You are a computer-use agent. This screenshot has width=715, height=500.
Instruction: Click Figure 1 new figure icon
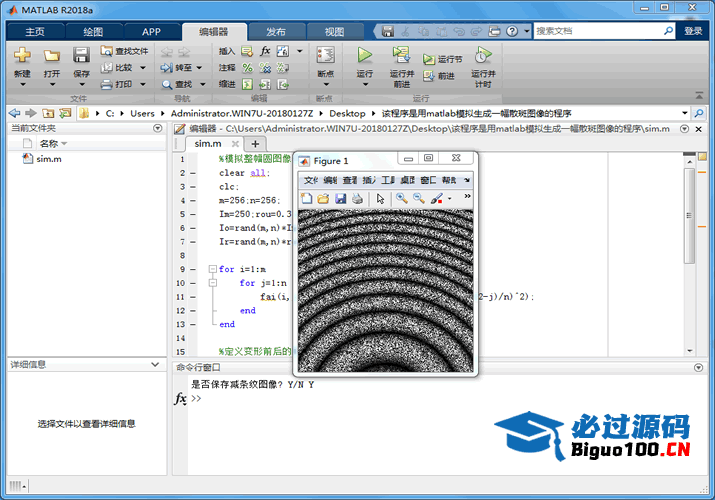[306, 198]
